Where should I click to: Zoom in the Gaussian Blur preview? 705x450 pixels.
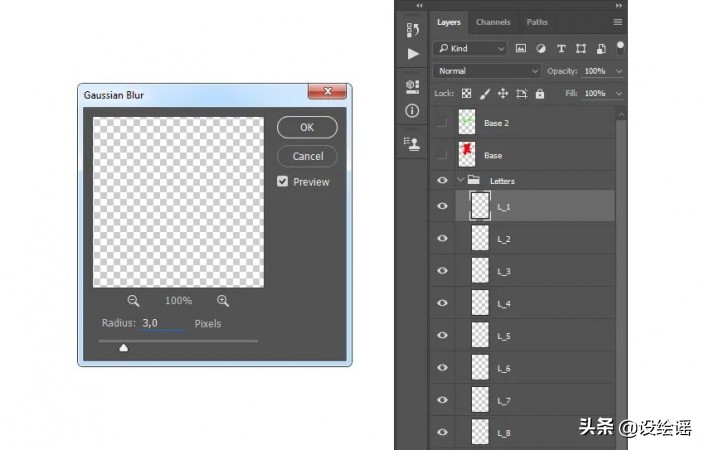coord(223,301)
